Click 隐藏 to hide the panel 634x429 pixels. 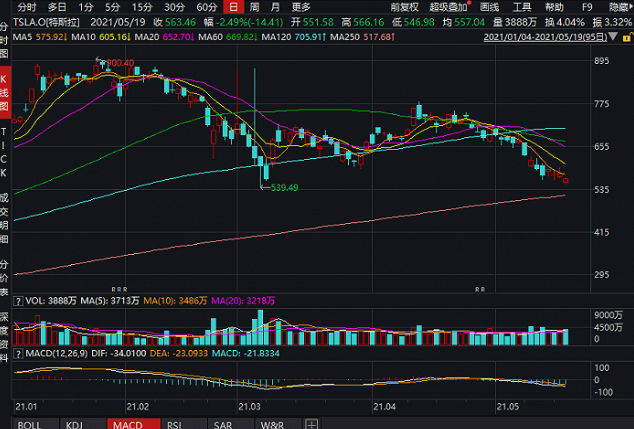tap(620, 7)
